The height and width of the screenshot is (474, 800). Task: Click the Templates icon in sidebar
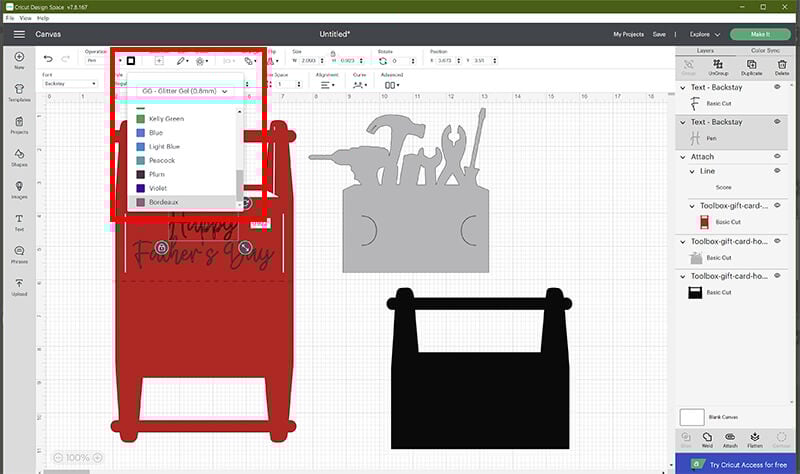(19, 90)
